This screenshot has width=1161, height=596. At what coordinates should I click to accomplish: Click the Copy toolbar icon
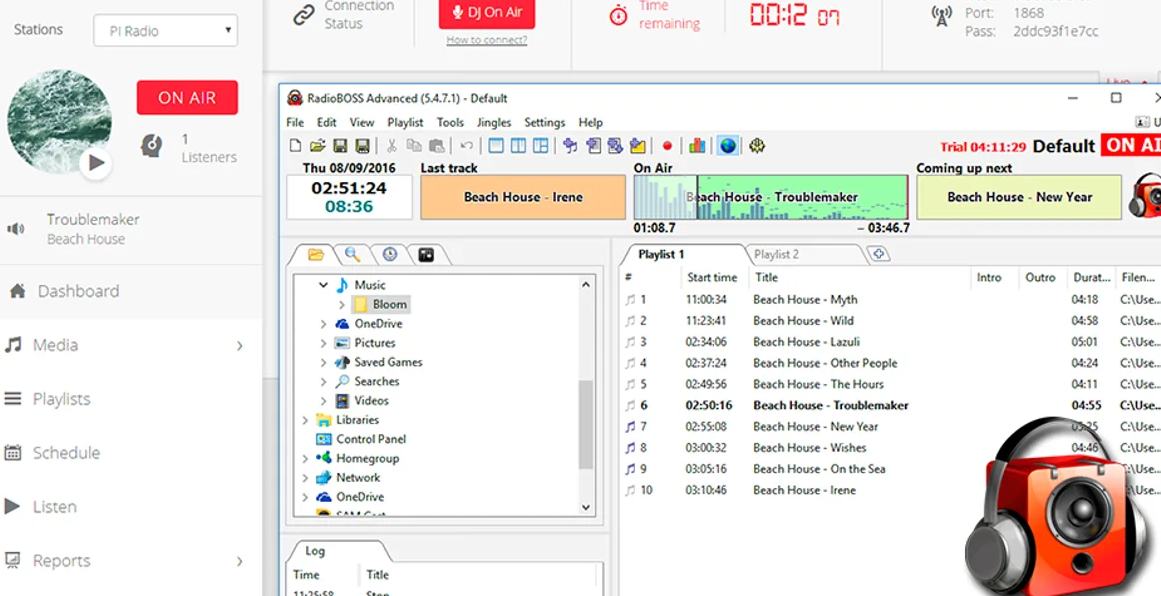(x=414, y=146)
